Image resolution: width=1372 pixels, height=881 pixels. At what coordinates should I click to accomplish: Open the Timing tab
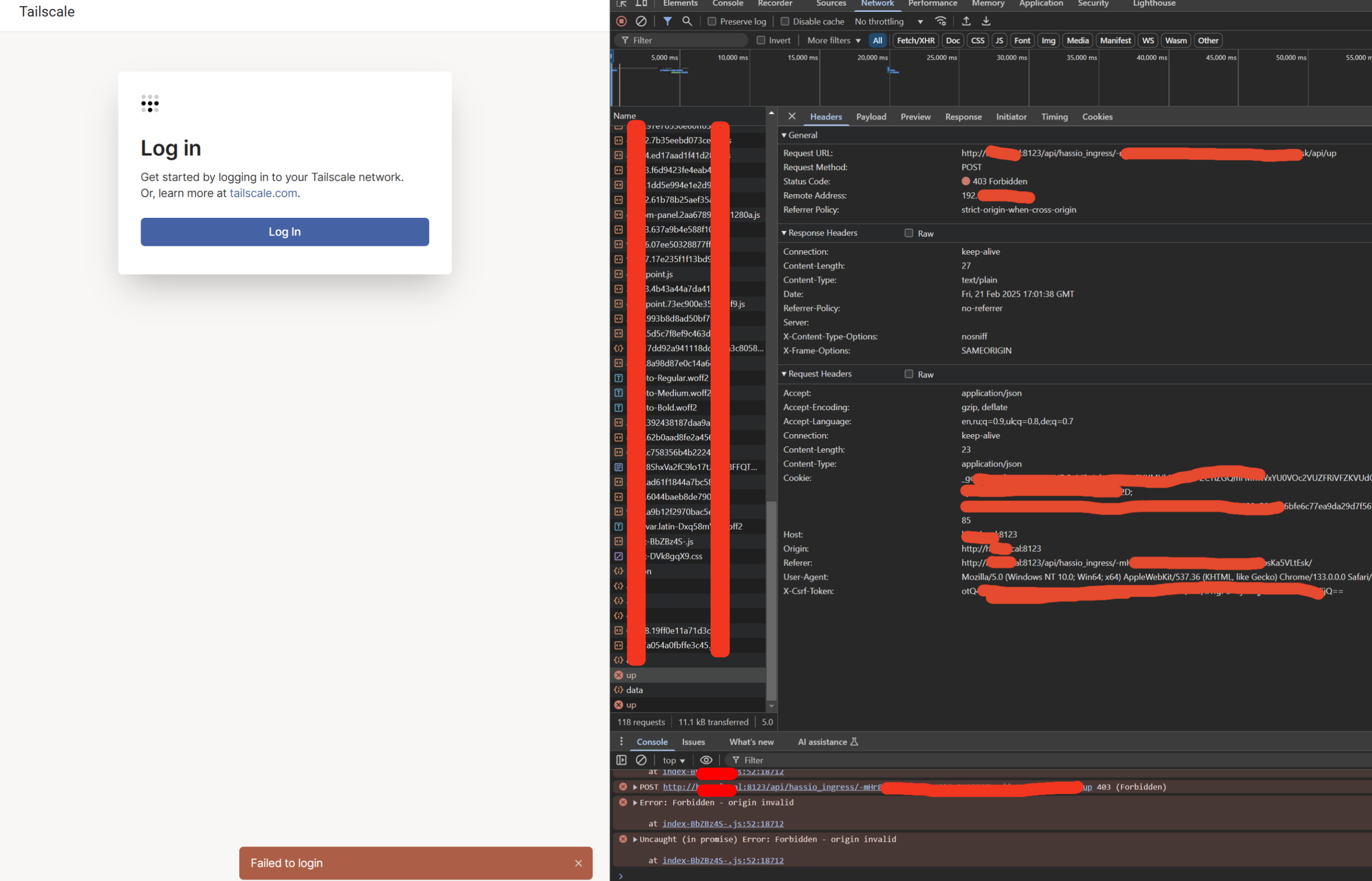point(1054,117)
